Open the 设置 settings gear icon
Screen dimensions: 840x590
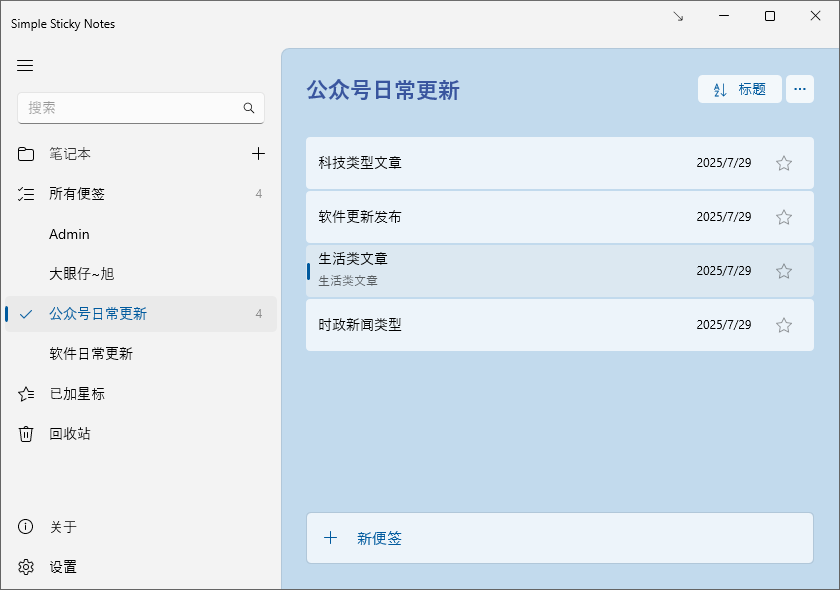tap(26, 566)
